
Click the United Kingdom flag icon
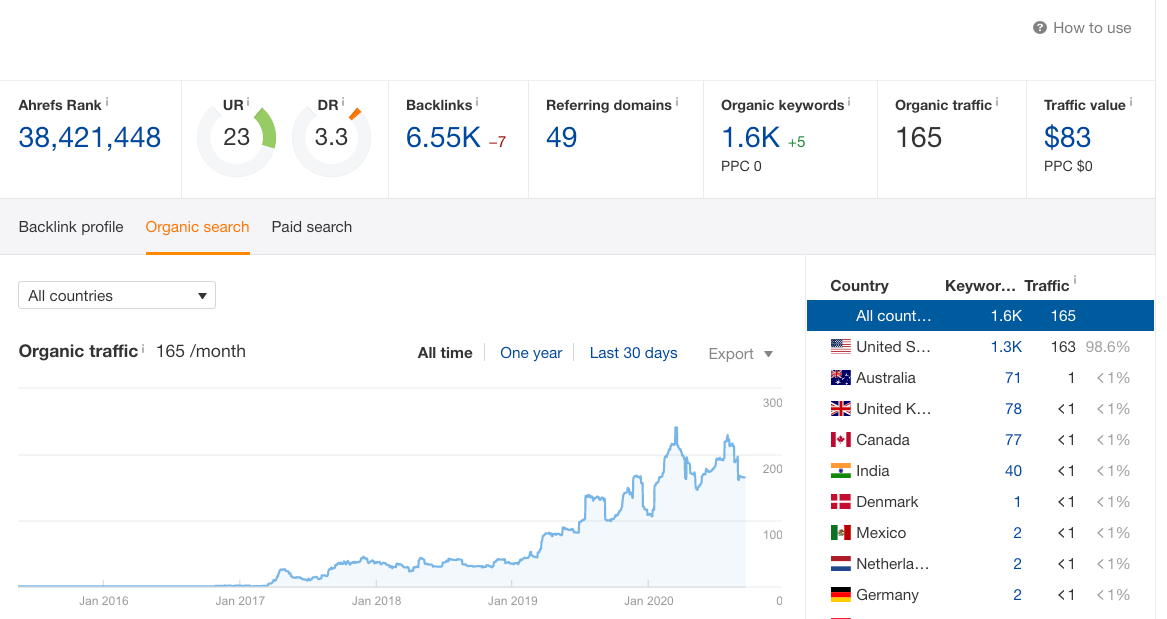click(x=840, y=409)
